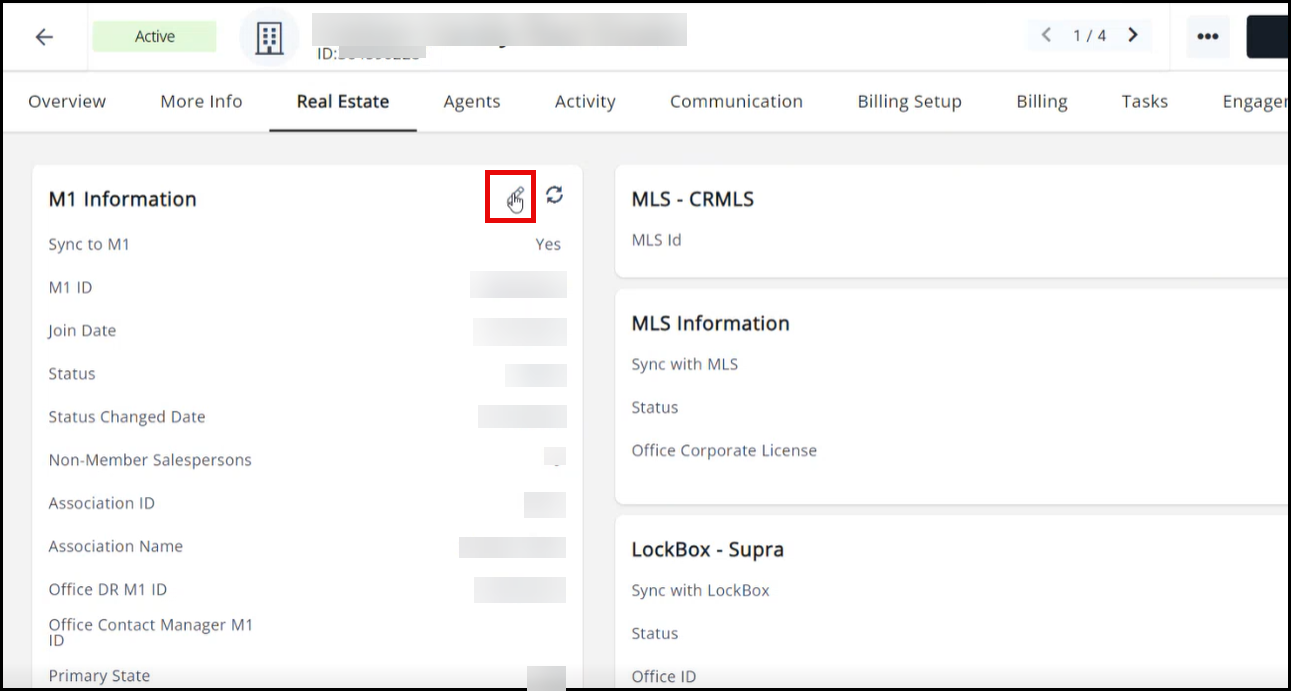Open the Billing Setup tab
Image resolution: width=1291 pixels, height=691 pixels.
(x=909, y=101)
